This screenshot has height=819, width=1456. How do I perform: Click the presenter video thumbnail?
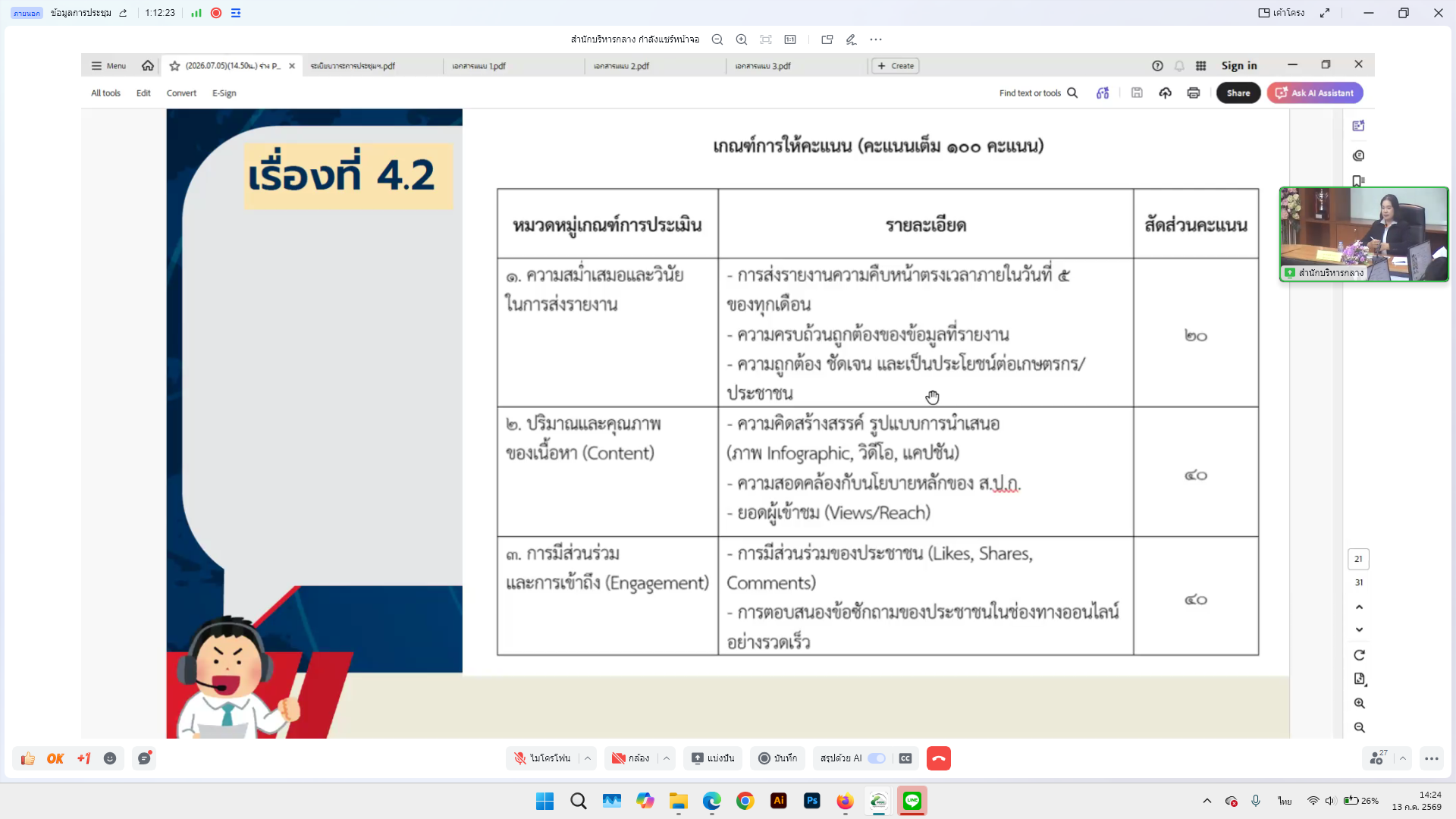point(1363,234)
